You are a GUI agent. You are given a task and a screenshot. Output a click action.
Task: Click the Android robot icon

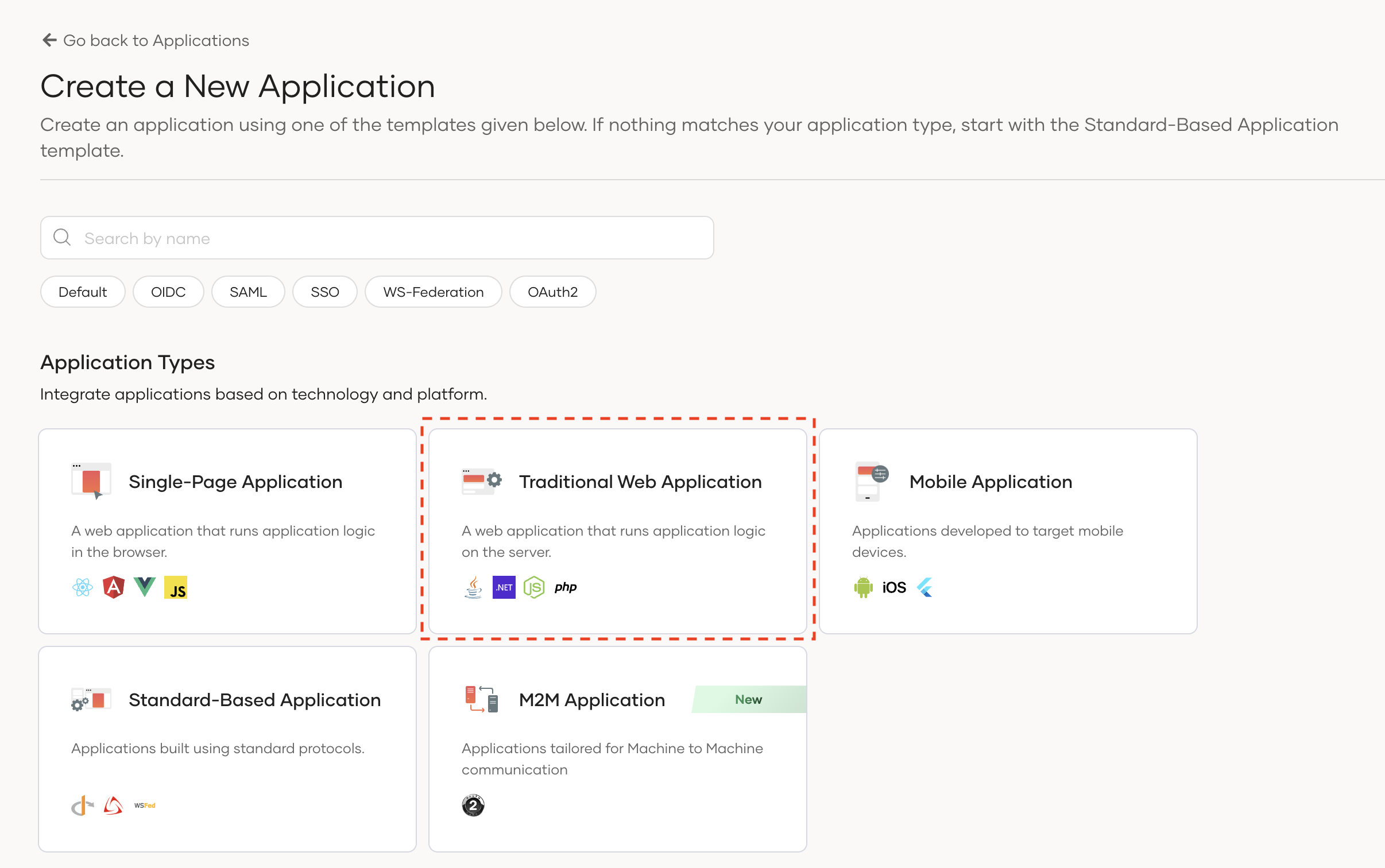pos(864,587)
